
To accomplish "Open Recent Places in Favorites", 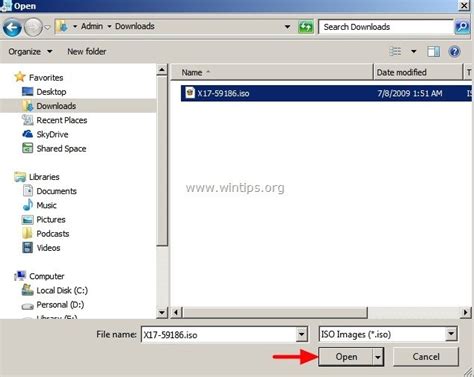I will pos(62,120).
